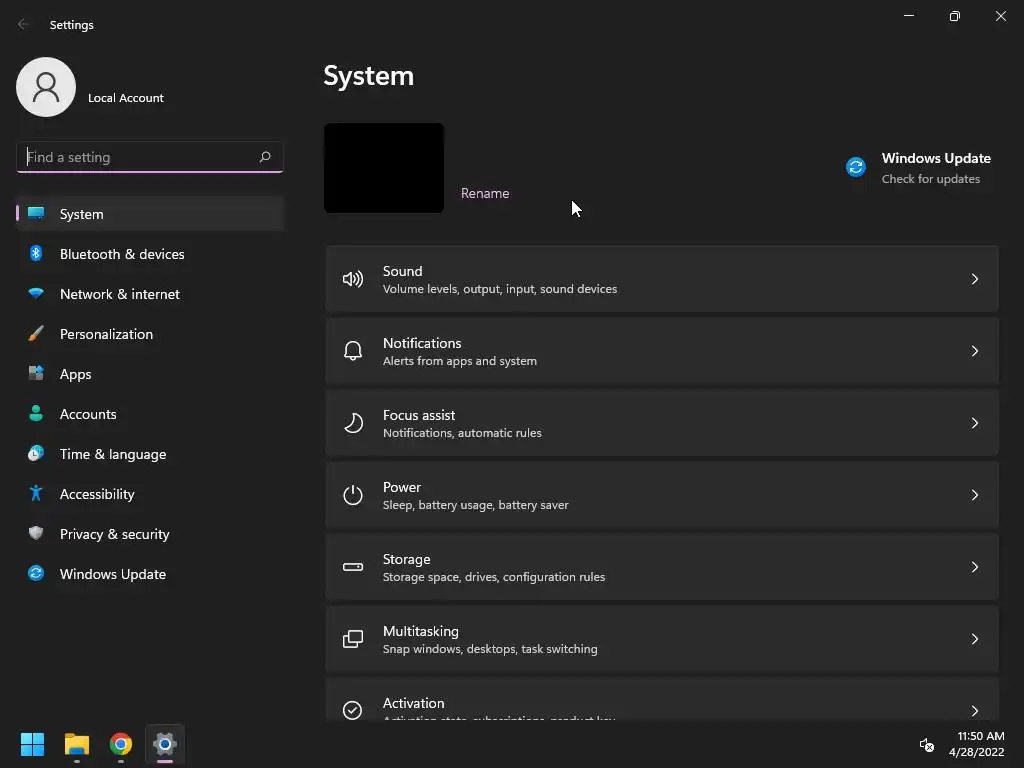Viewport: 1024px width, 768px height.
Task: Click the System monitor icon in sidebar
Action: point(36,214)
